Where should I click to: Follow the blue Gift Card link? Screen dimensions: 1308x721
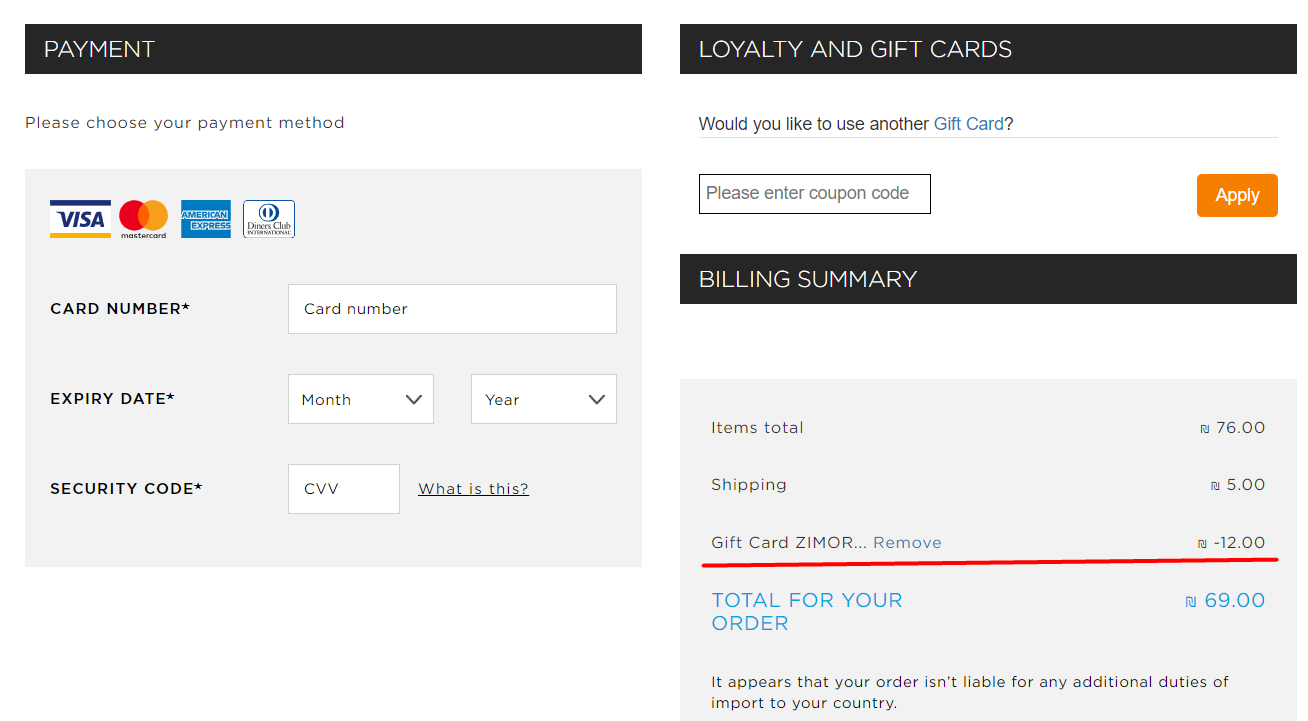(x=968, y=124)
